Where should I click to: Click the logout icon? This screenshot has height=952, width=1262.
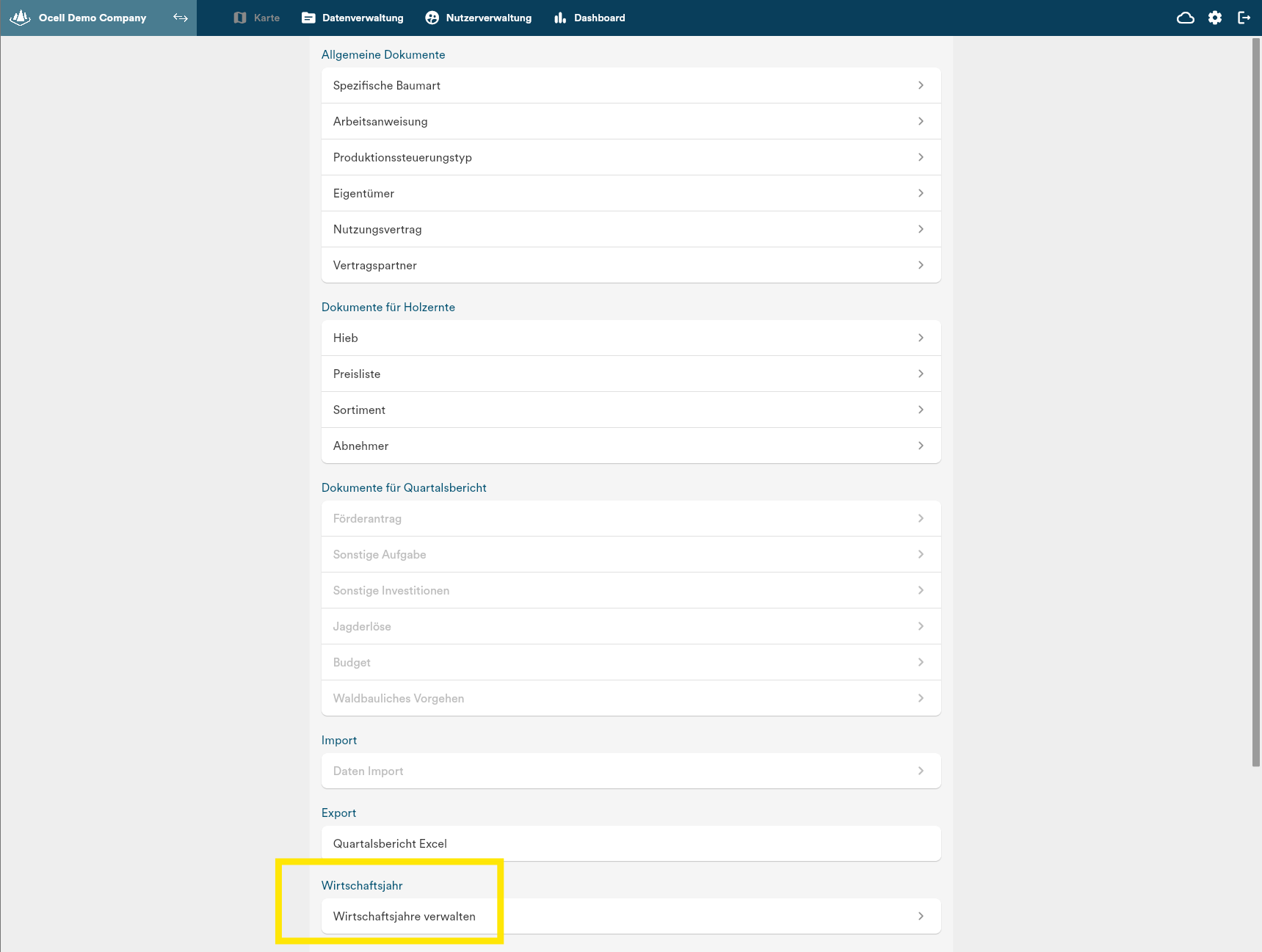tap(1244, 18)
